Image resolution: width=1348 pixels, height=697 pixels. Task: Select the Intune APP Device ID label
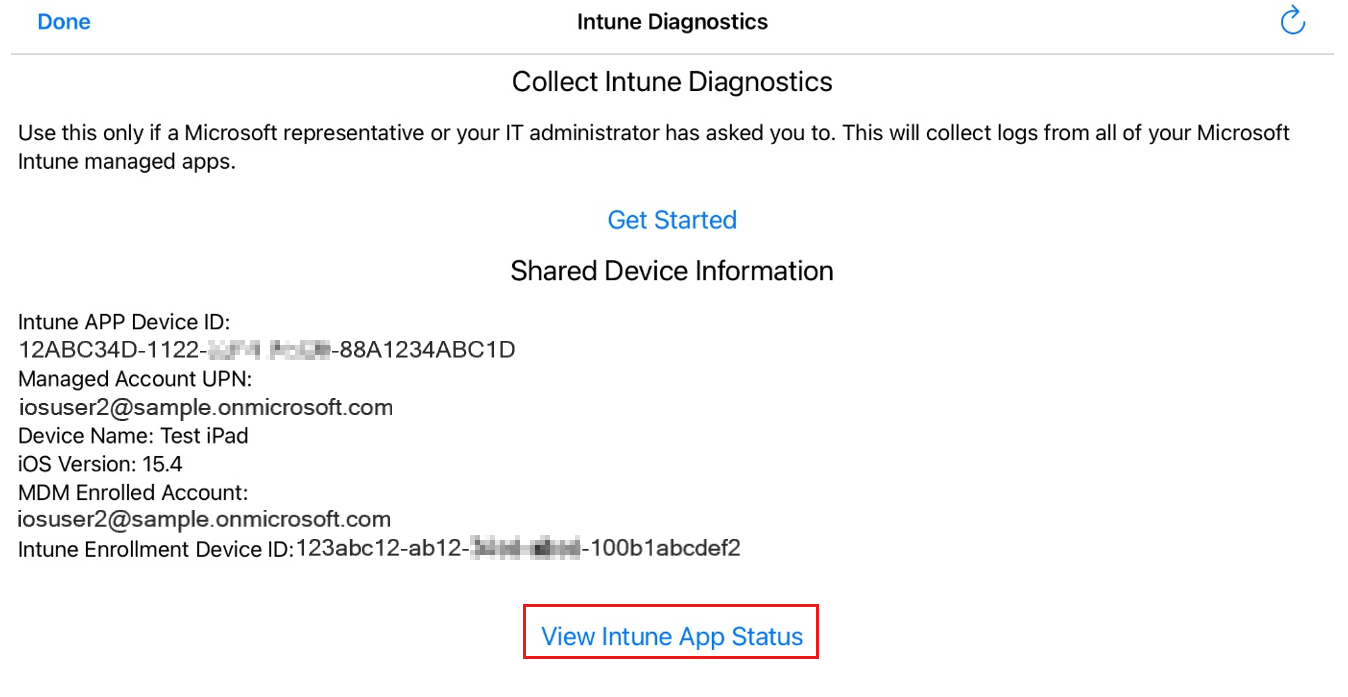tap(125, 322)
